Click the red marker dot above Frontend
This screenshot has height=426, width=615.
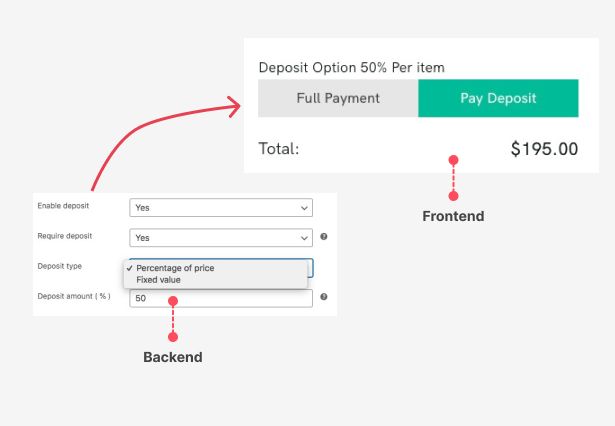(453, 160)
